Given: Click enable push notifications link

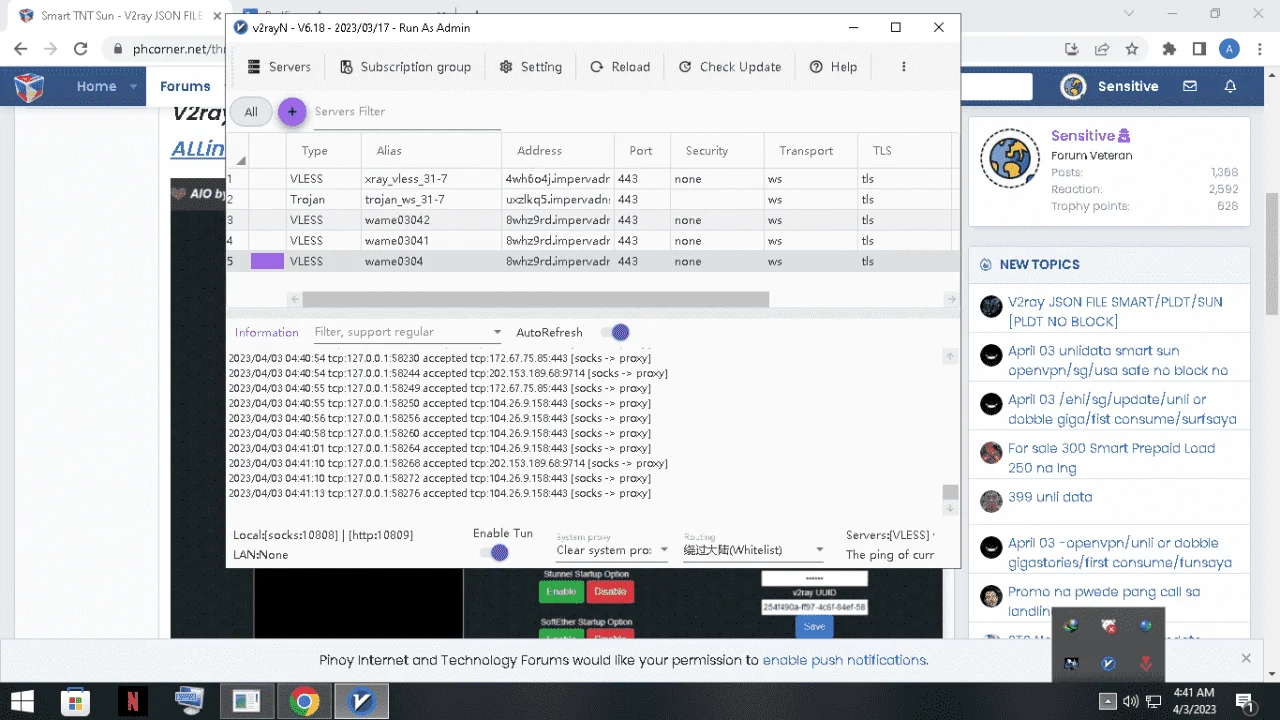Looking at the screenshot, I should [x=845, y=660].
